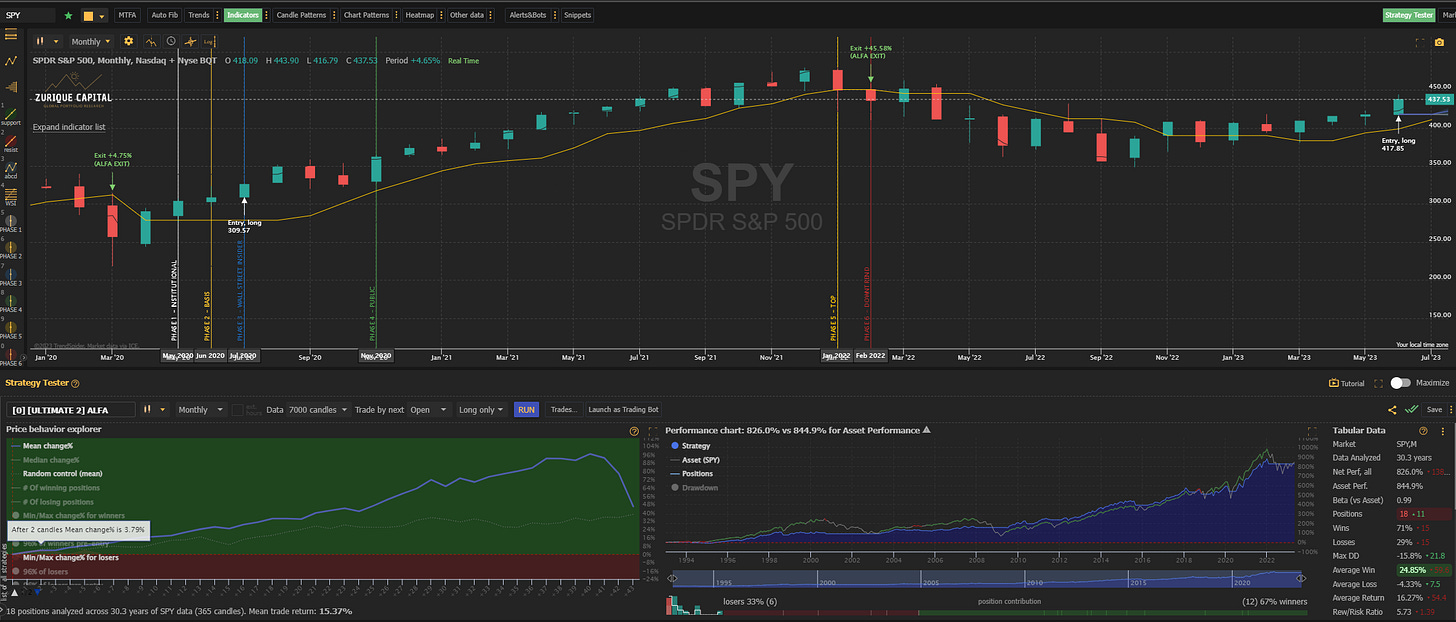Click the [0] [ULTIMATE 2] ALFA strategy field
1456x622 pixels.
click(x=70, y=410)
